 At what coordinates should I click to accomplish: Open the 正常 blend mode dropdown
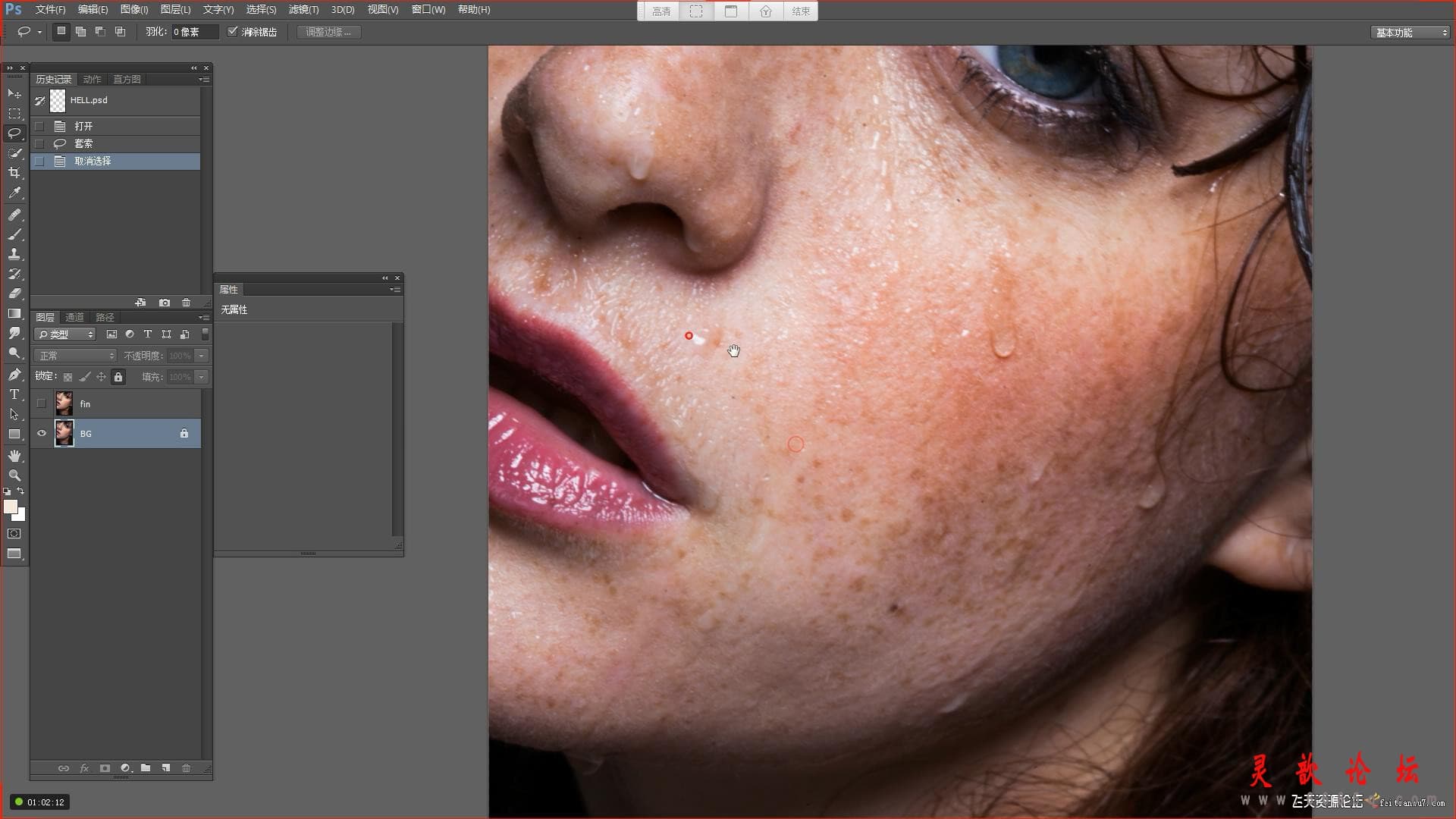coord(75,356)
